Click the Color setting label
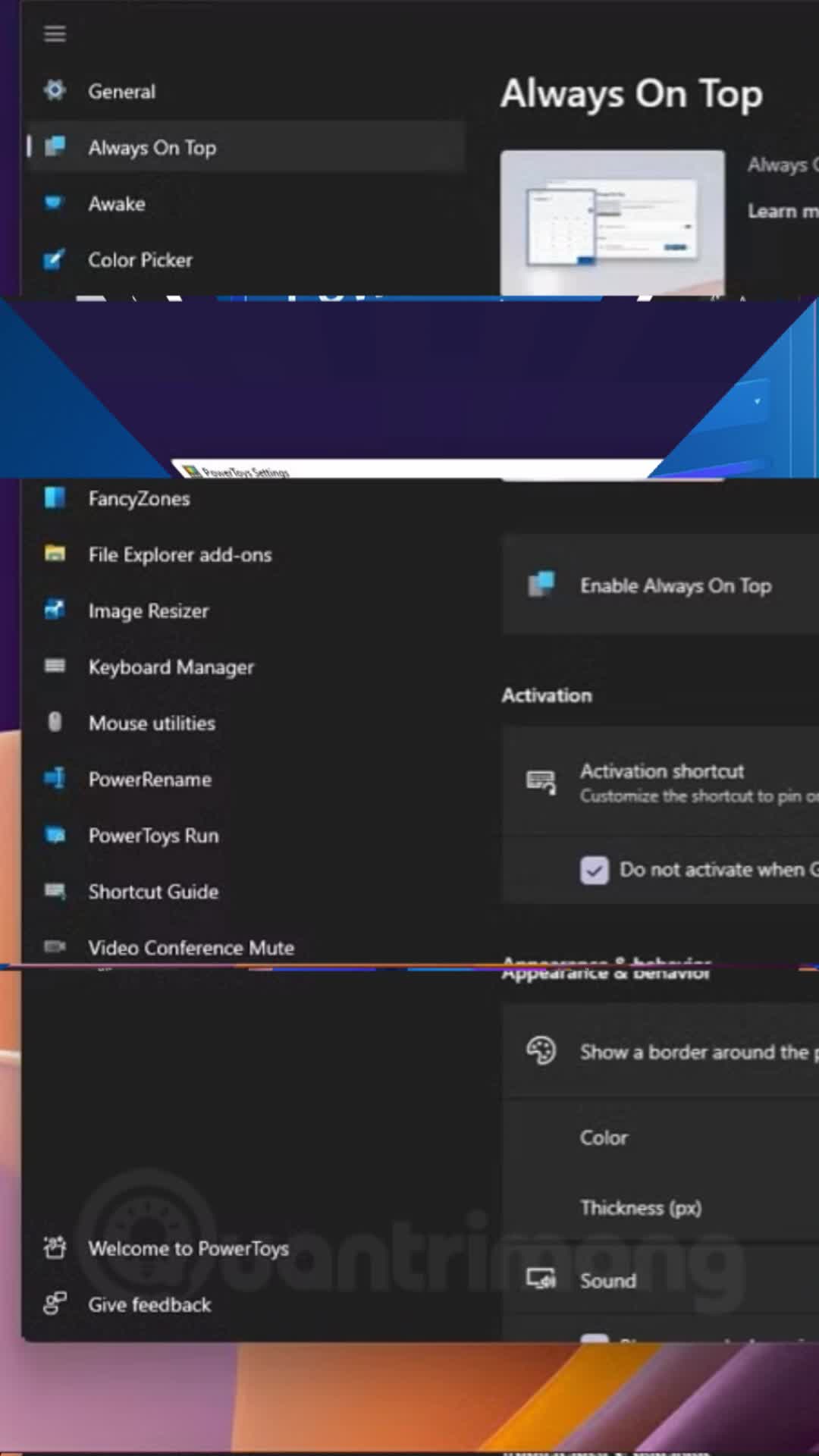 pos(604,1137)
